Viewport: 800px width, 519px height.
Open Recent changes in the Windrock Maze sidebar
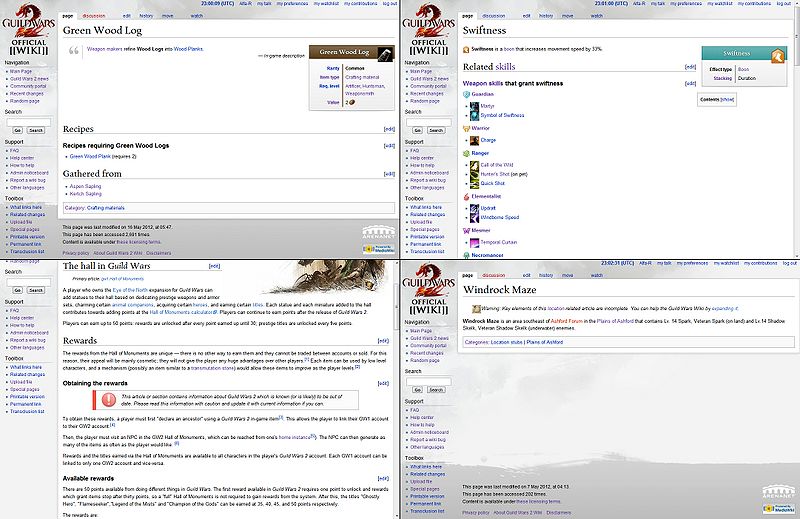click(427, 353)
